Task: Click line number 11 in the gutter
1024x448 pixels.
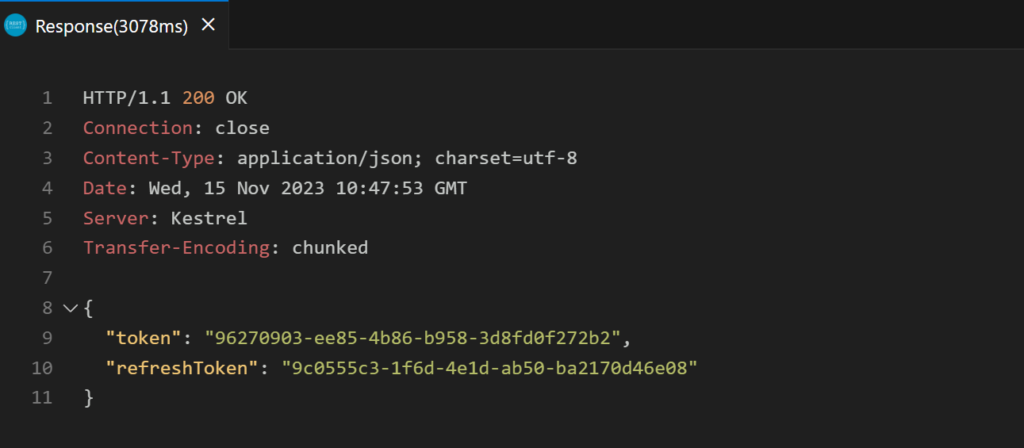Action: point(44,398)
